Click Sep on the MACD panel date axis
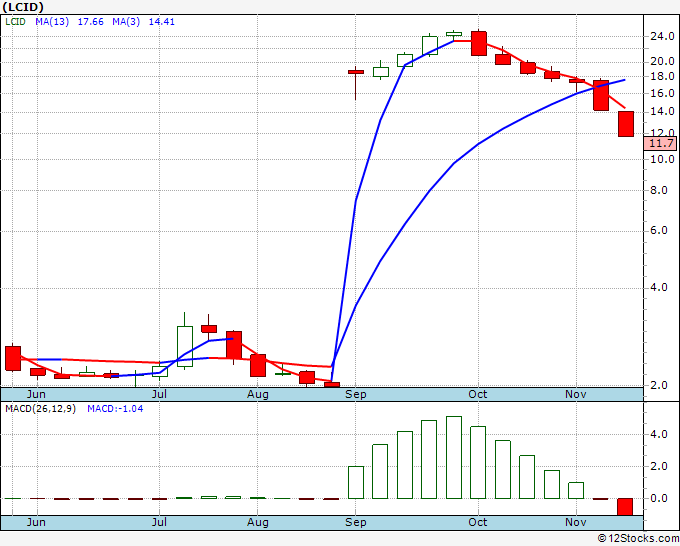680x546 pixels. coord(356,522)
